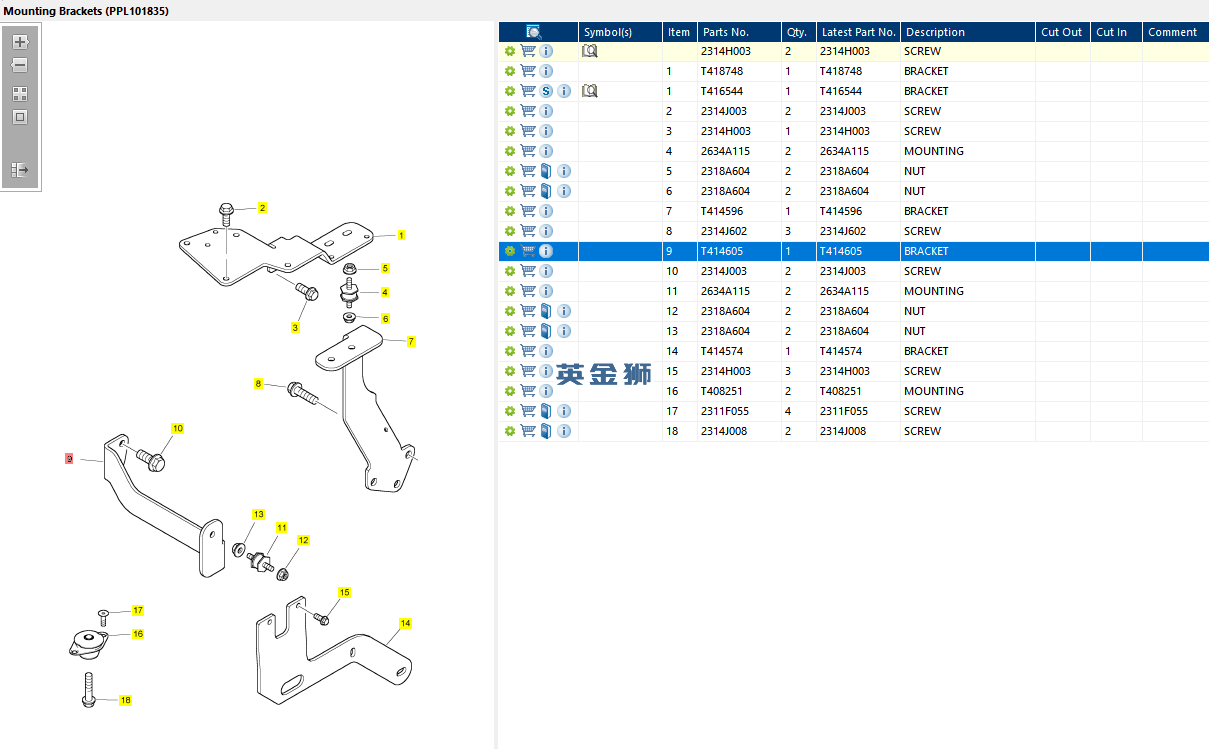
Task: Sort by the Symbol(s) column header
Action: [x=620, y=32]
